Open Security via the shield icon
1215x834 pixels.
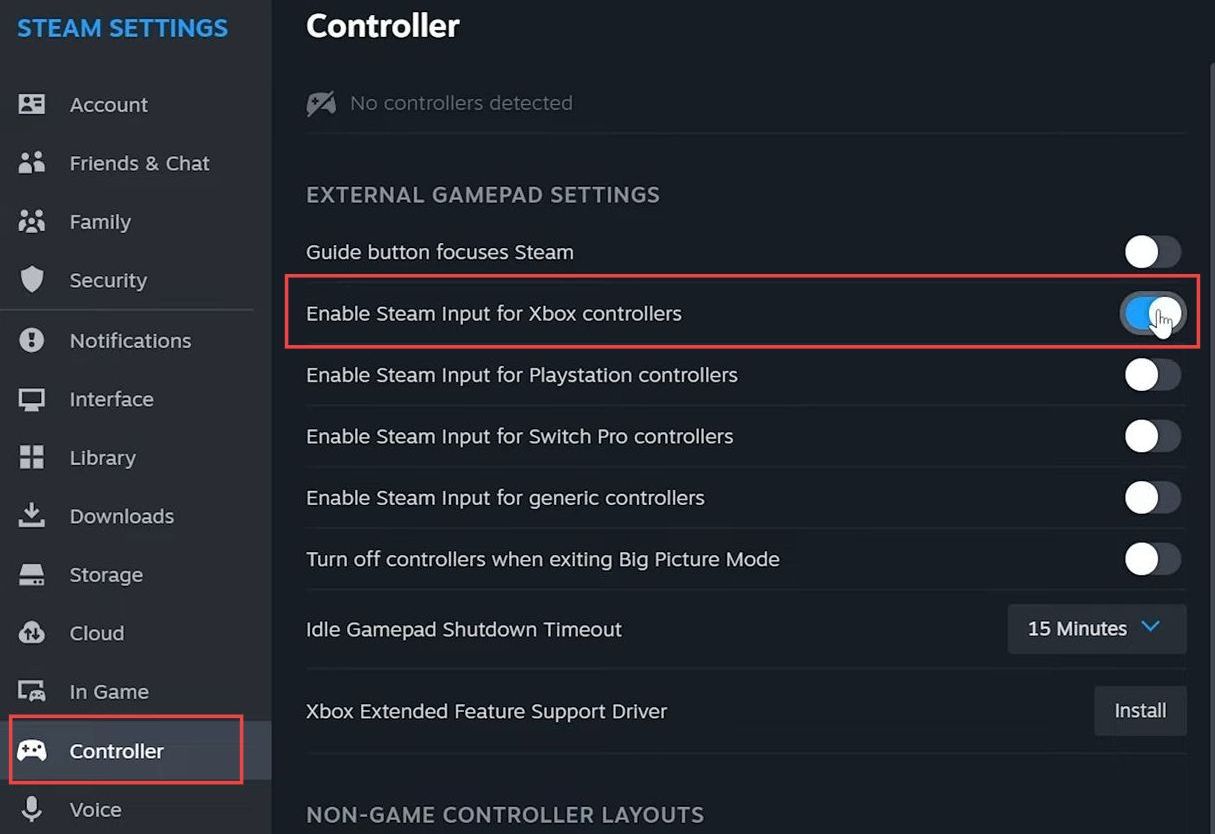click(30, 281)
